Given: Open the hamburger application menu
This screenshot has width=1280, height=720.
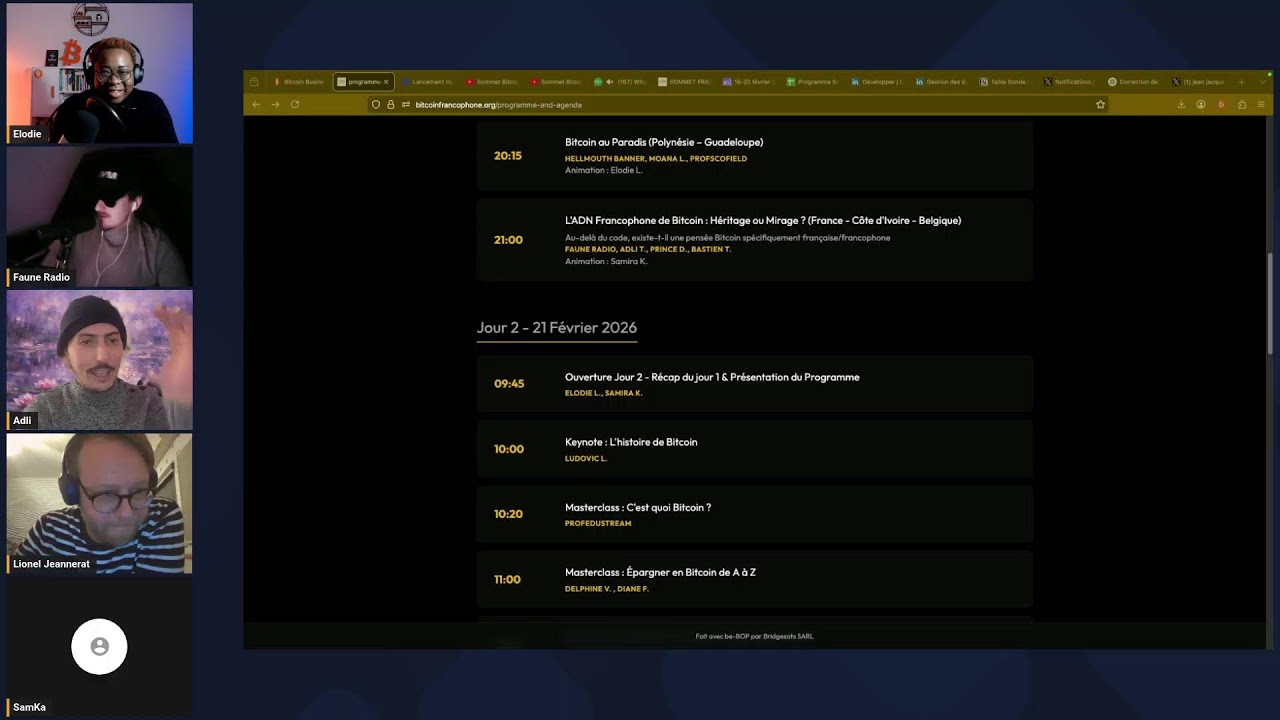Looking at the screenshot, I should coord(1261,104).
